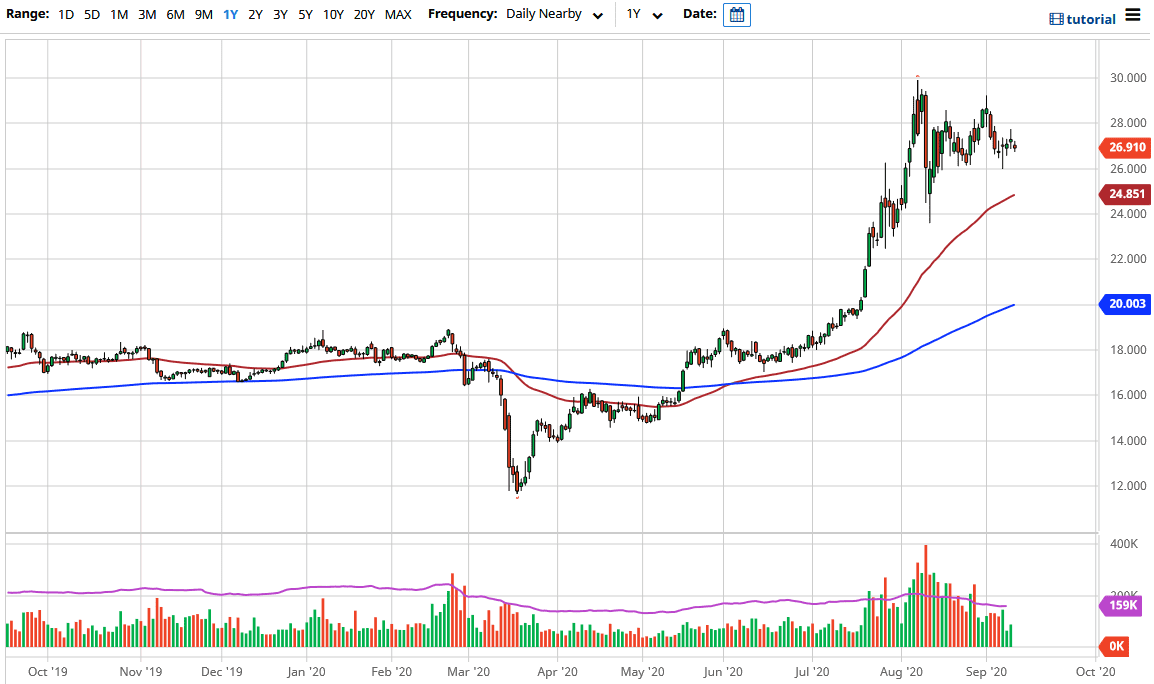1154x684 pixels.
Task: Click the film icon beside tutorial
Action: click(x=1056, y=19)
